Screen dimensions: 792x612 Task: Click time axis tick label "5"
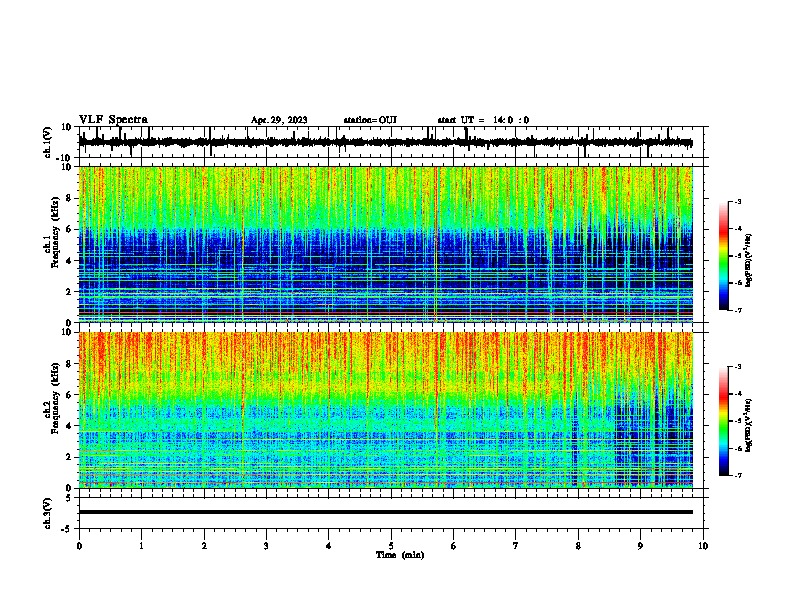point(391,546)
